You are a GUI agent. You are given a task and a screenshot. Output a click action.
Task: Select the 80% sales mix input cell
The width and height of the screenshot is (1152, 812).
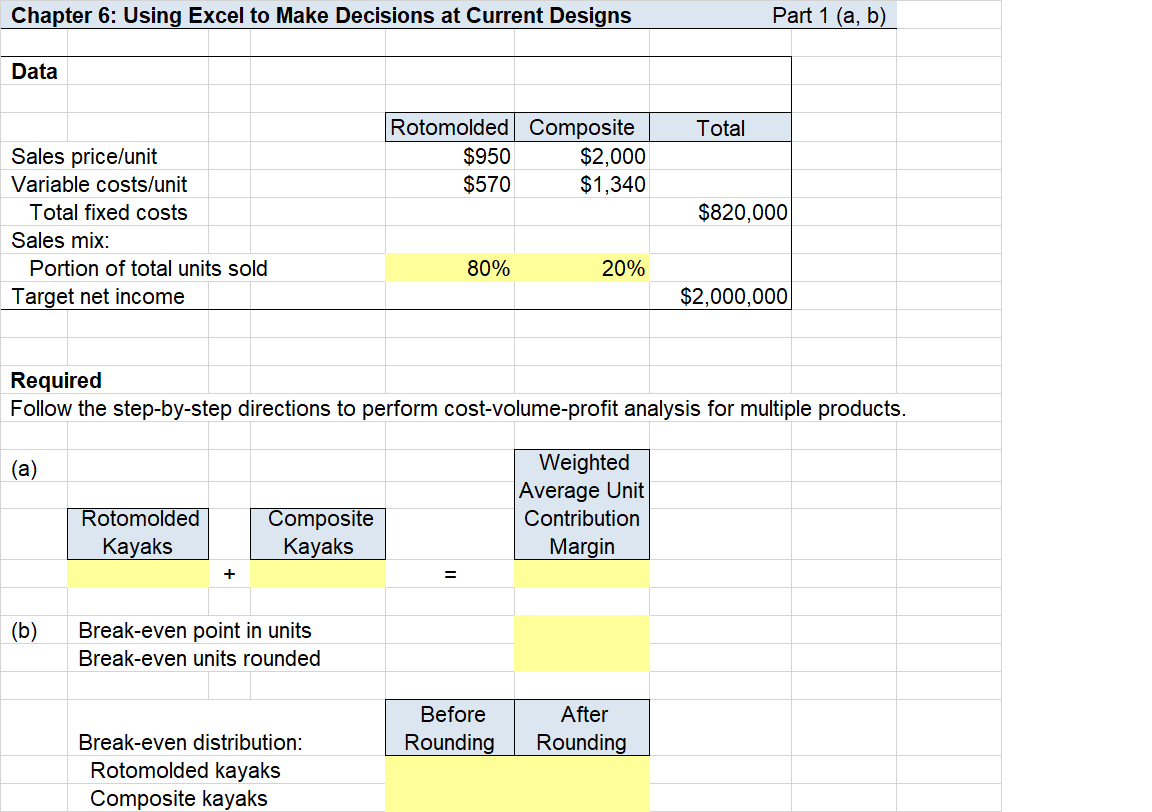click(x=449, y=268)
